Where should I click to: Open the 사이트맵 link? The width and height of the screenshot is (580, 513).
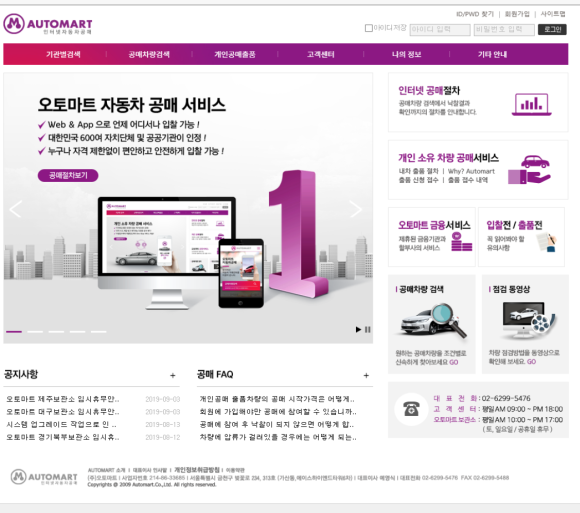(x=553, y=14)
